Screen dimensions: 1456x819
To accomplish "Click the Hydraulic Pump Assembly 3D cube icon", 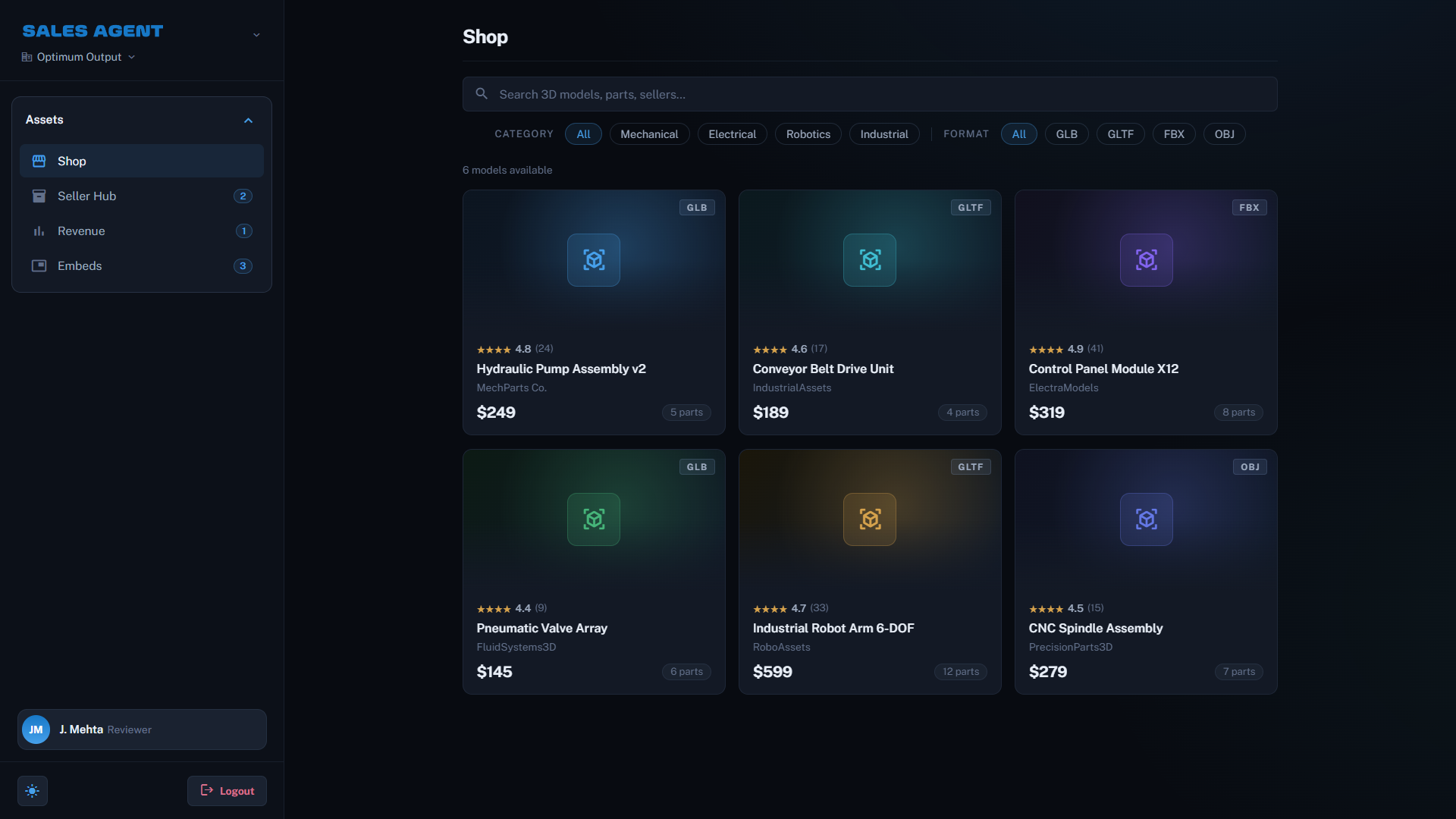I will 594,260.
